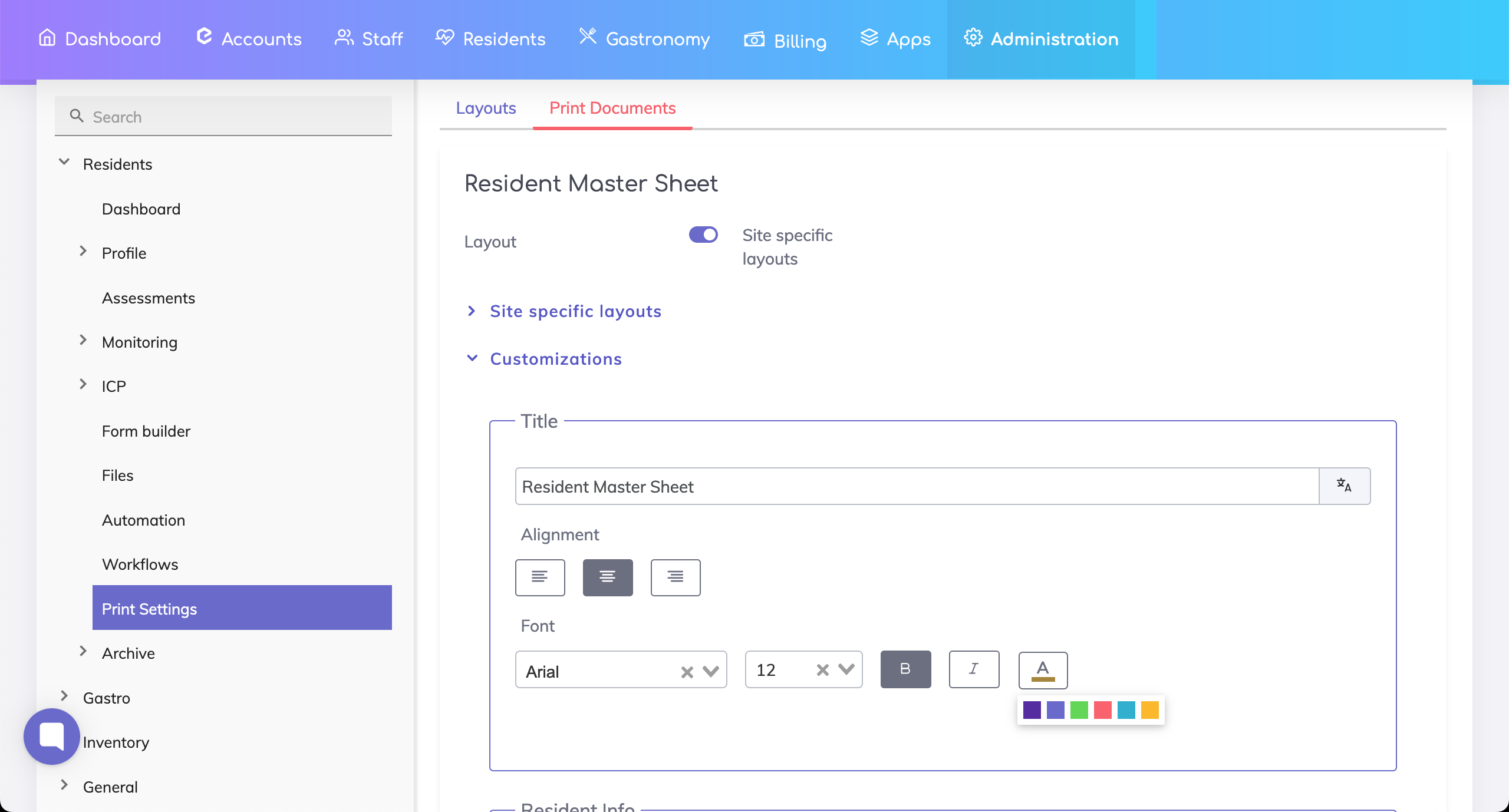The height and width of the screenshot is (812, 1509).
Task: Switch to the Layouts tab
Action: (486, 108)
